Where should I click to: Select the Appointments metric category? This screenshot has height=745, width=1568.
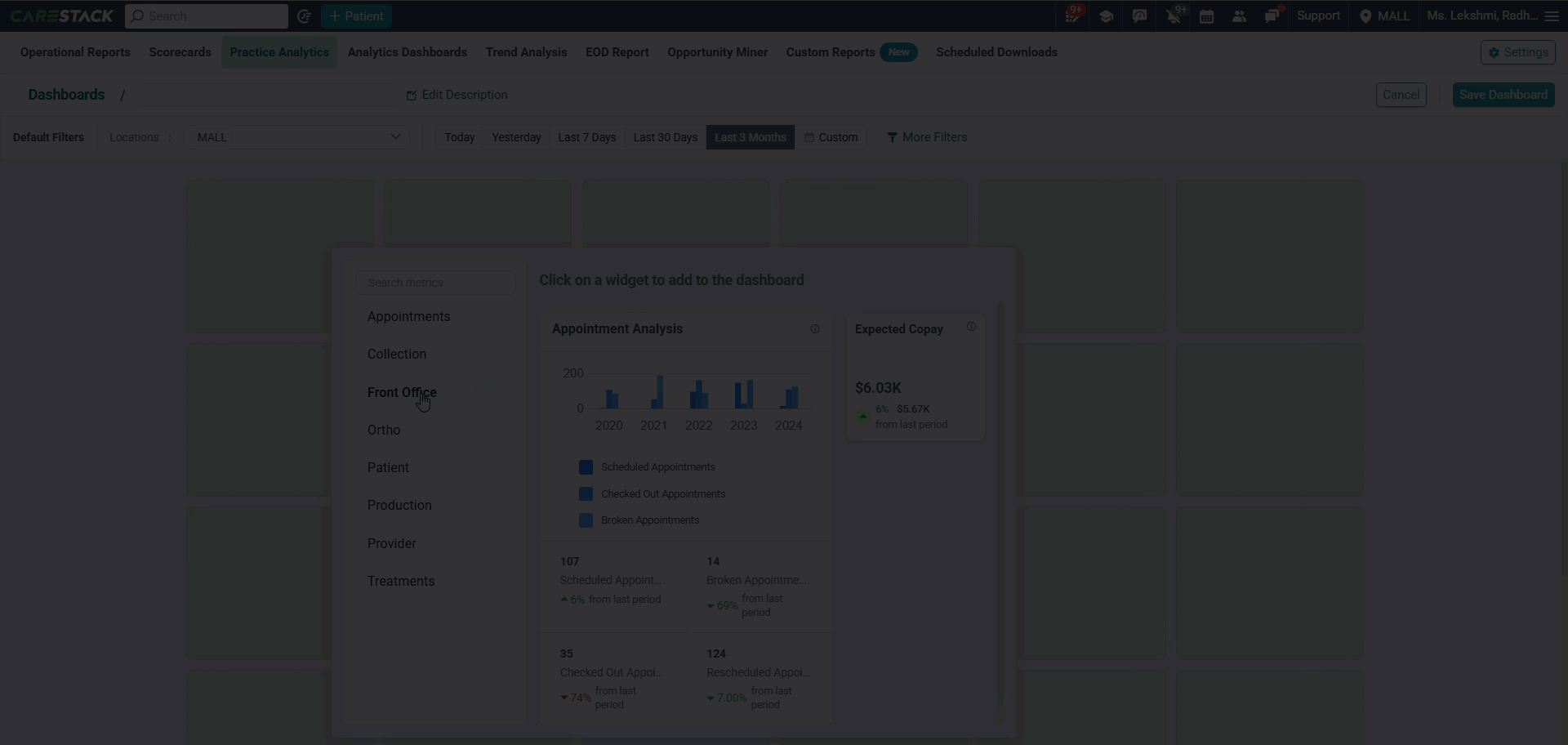(x=408, y=317)
